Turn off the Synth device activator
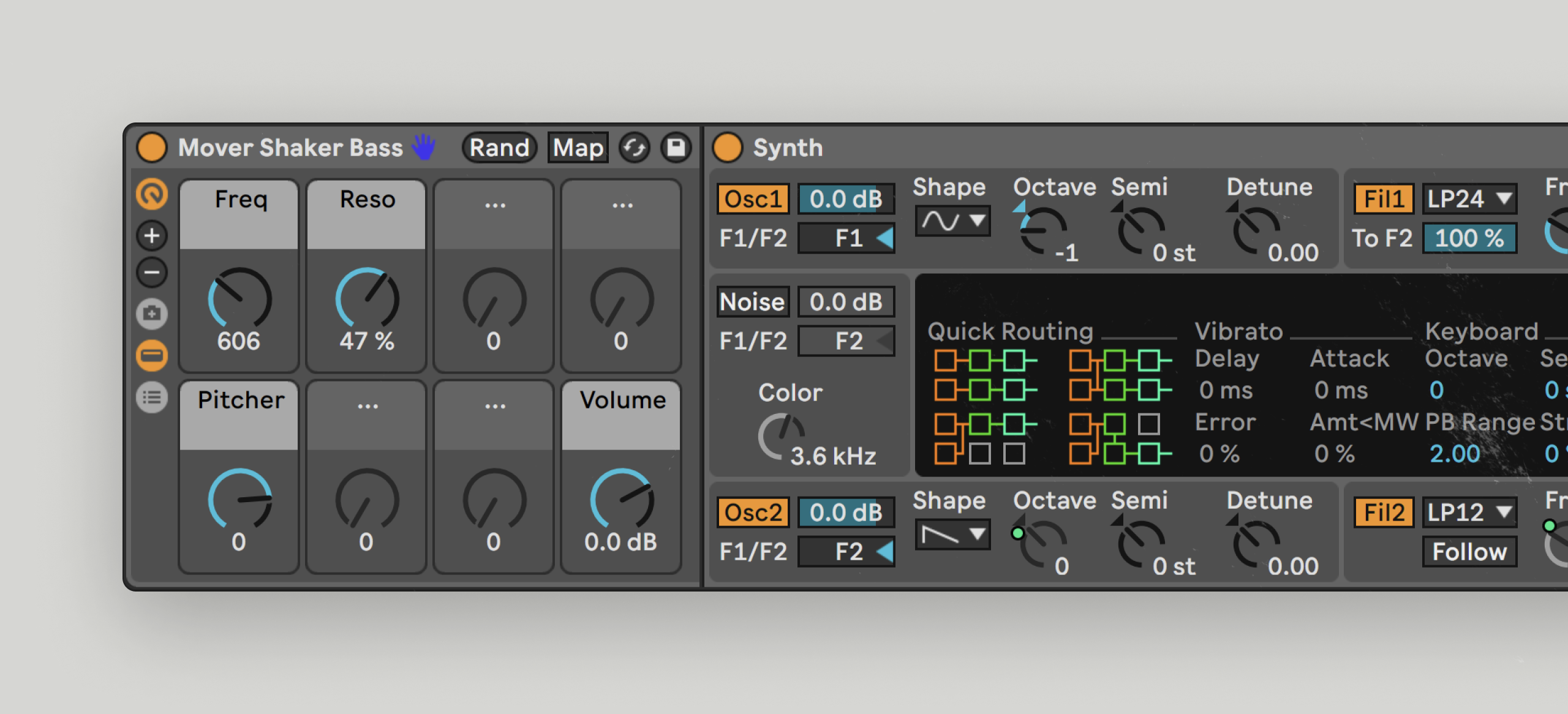This screenshot has width=1568, height=714. pos(727,148)
